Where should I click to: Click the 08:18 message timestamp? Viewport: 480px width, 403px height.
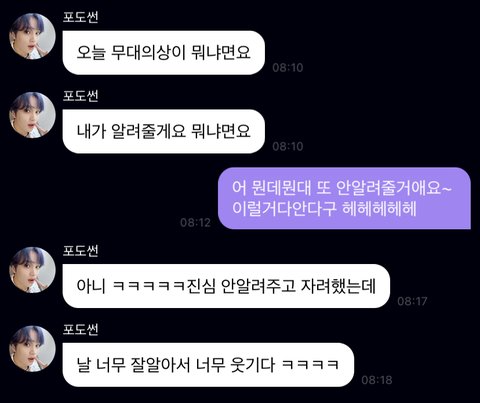point(377,380)
